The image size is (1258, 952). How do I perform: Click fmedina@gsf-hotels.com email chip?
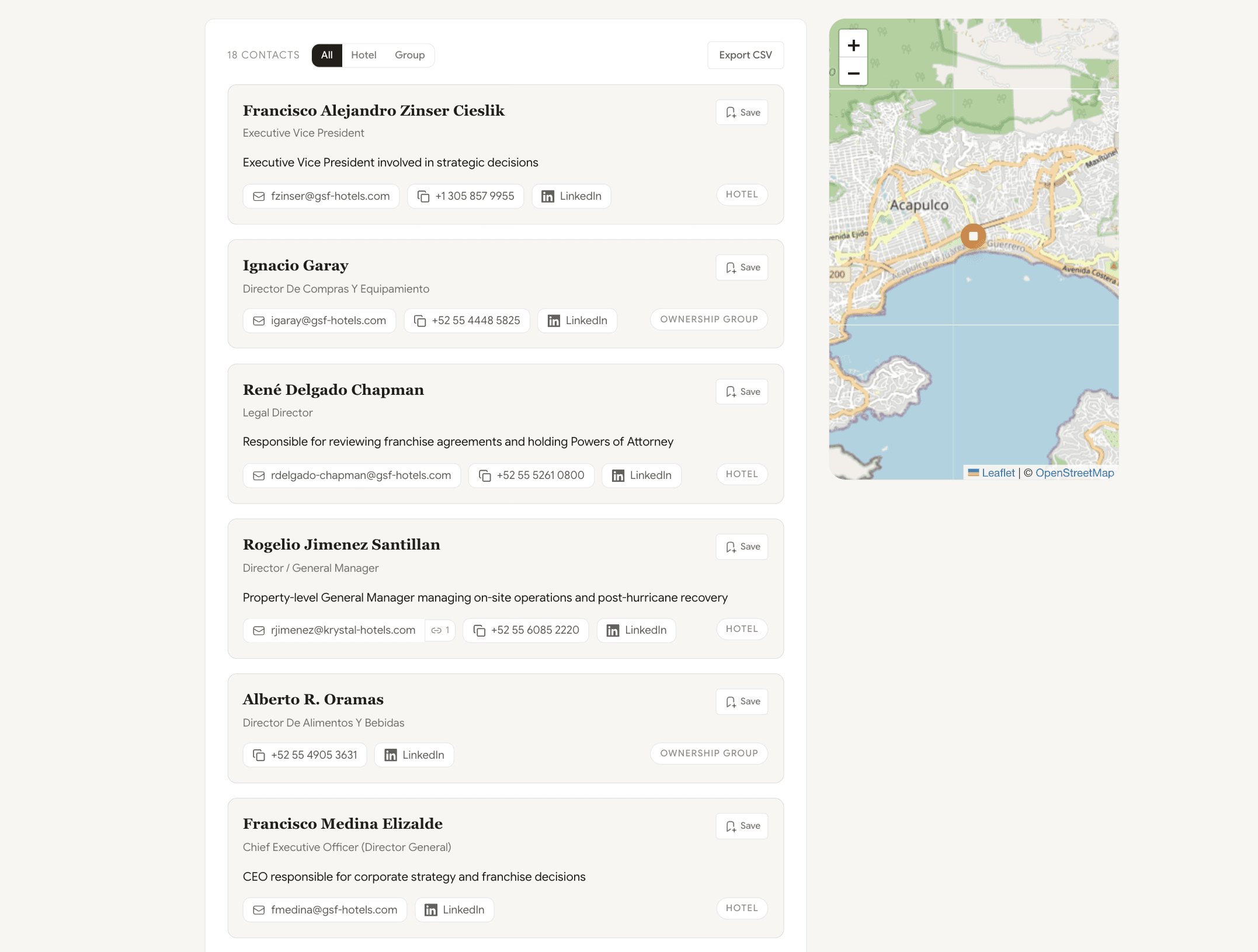tap(325, 909)
